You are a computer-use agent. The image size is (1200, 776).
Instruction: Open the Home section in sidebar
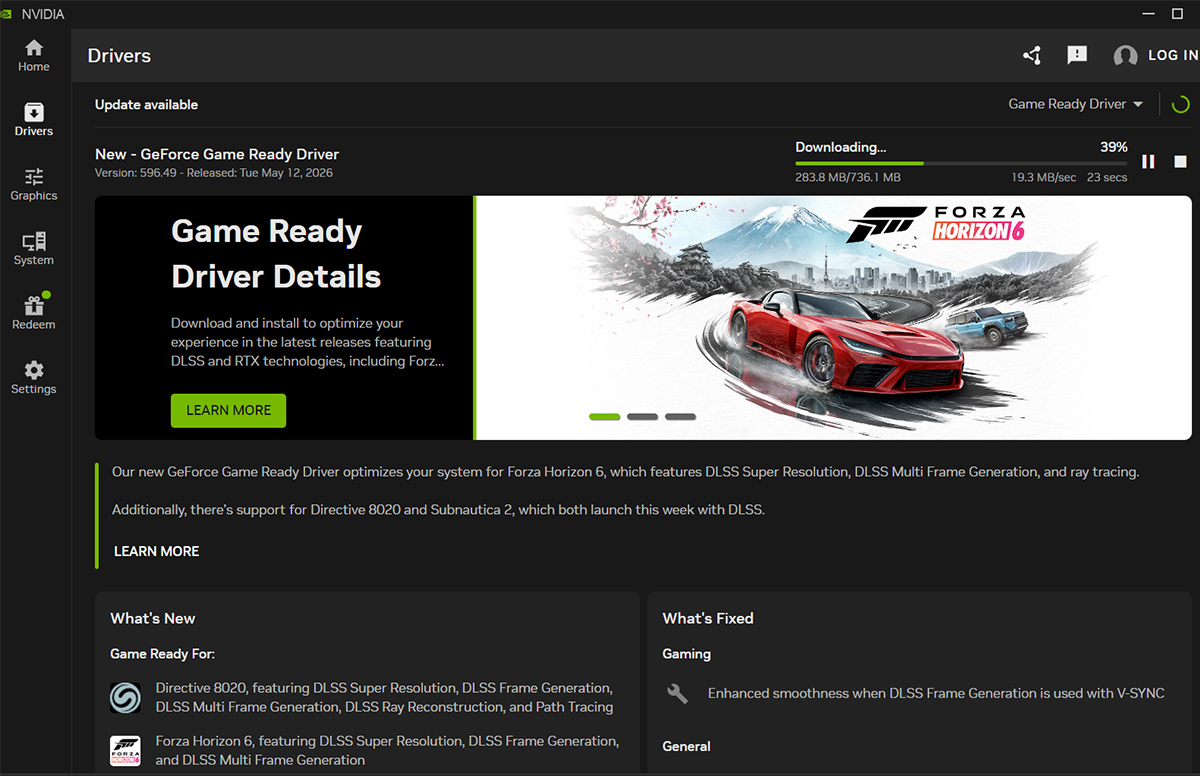(34, 56)
